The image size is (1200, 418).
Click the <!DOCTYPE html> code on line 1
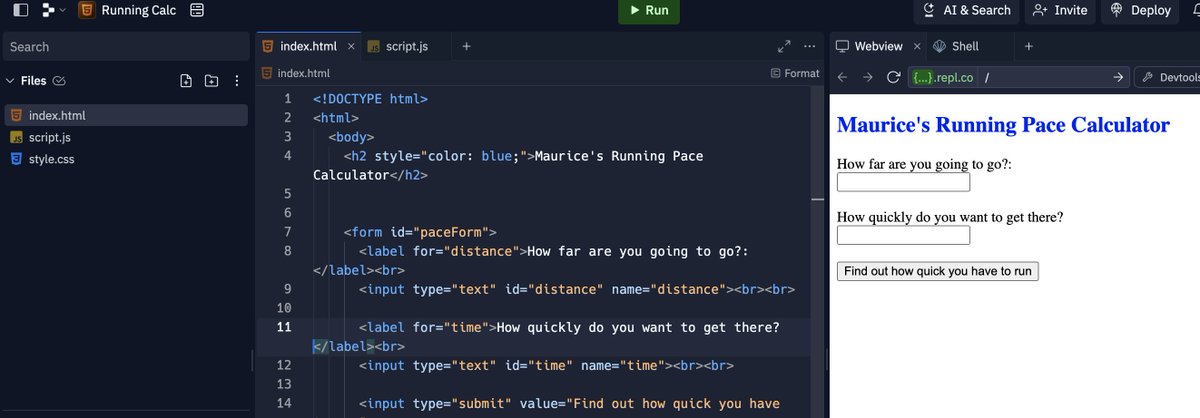pos(370,99)
